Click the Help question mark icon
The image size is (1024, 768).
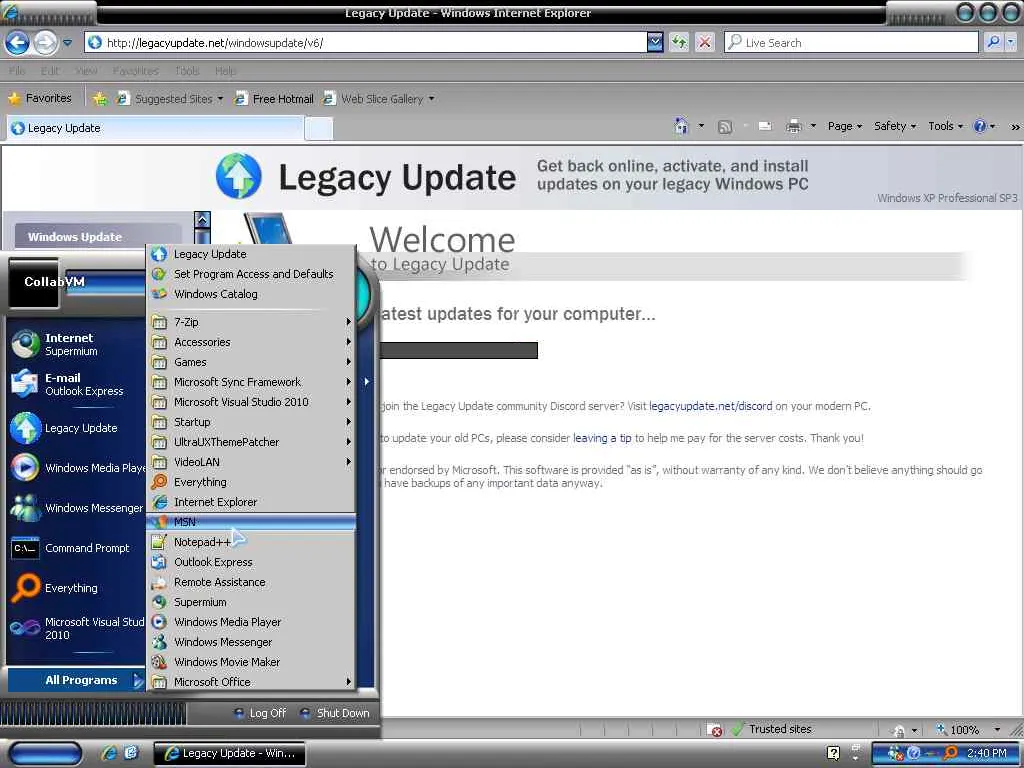pyautogui.click(x=980, y=126)
